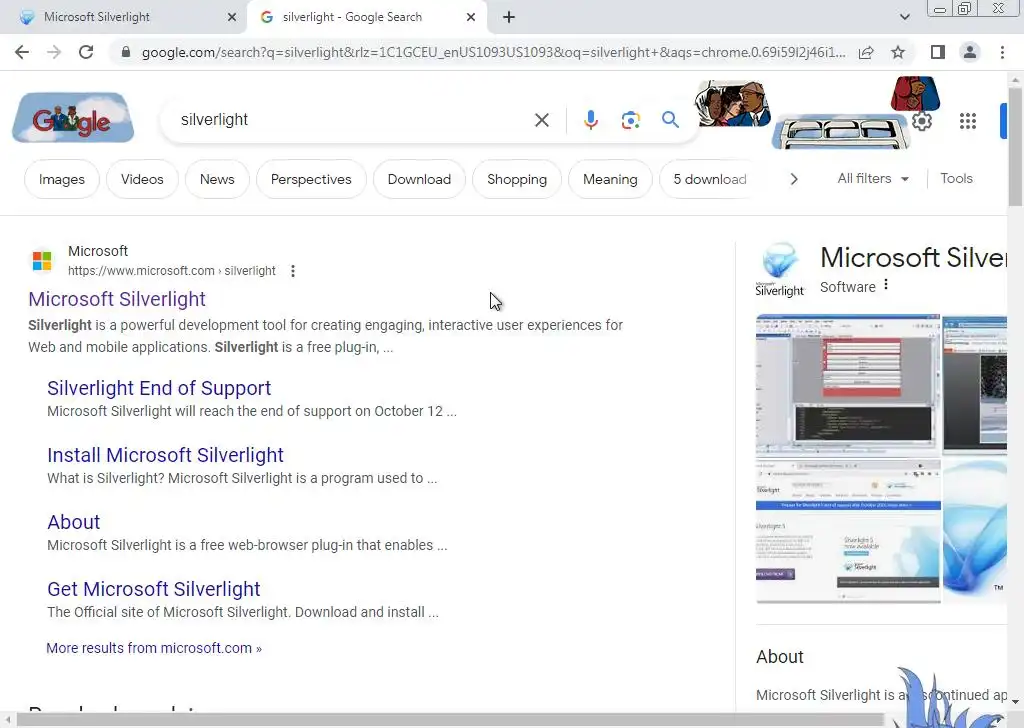Filter results by News
The height and width of the screenshot is (728, 1024).
(217, 179)
